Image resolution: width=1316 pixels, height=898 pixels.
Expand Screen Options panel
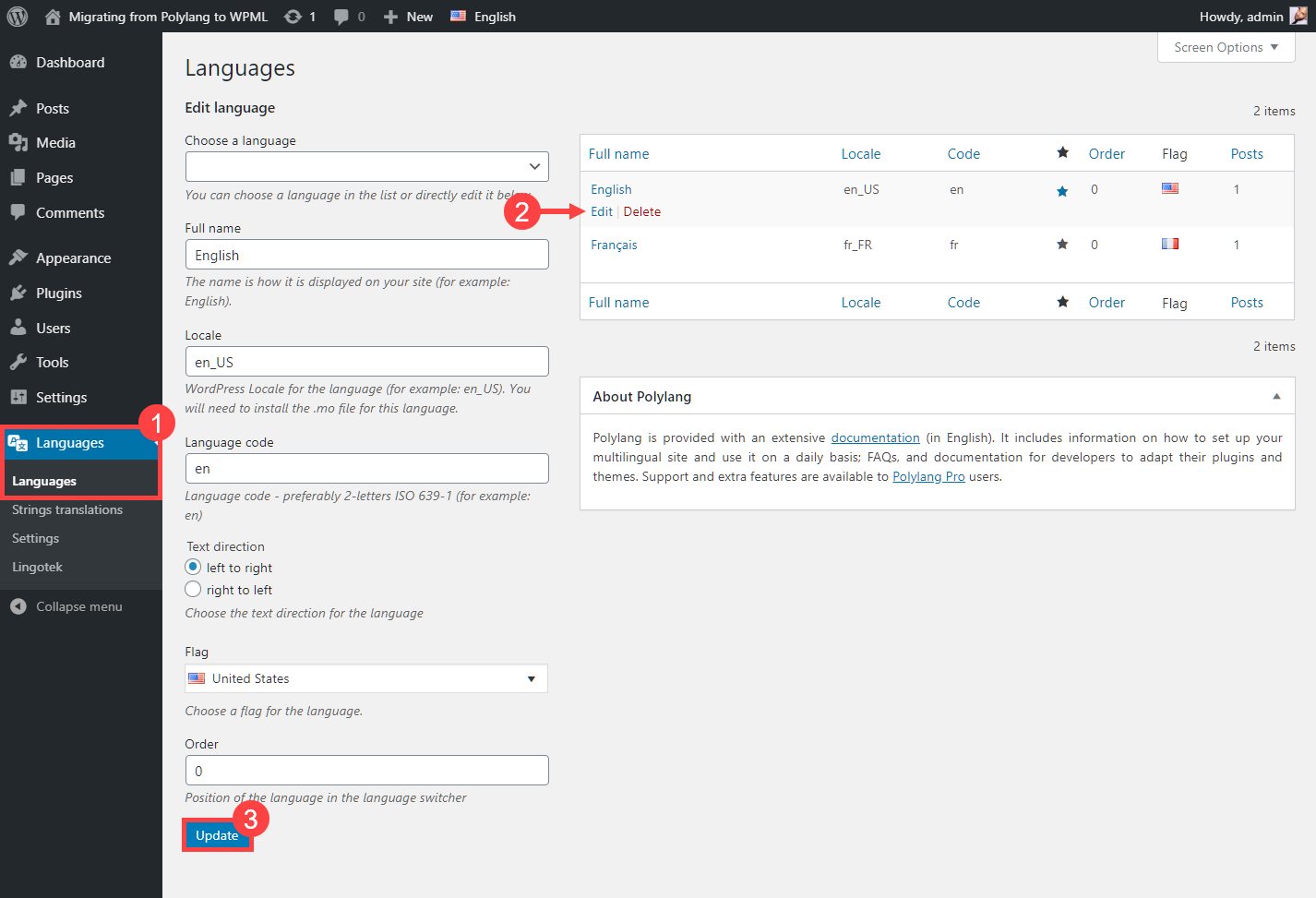1226,47
